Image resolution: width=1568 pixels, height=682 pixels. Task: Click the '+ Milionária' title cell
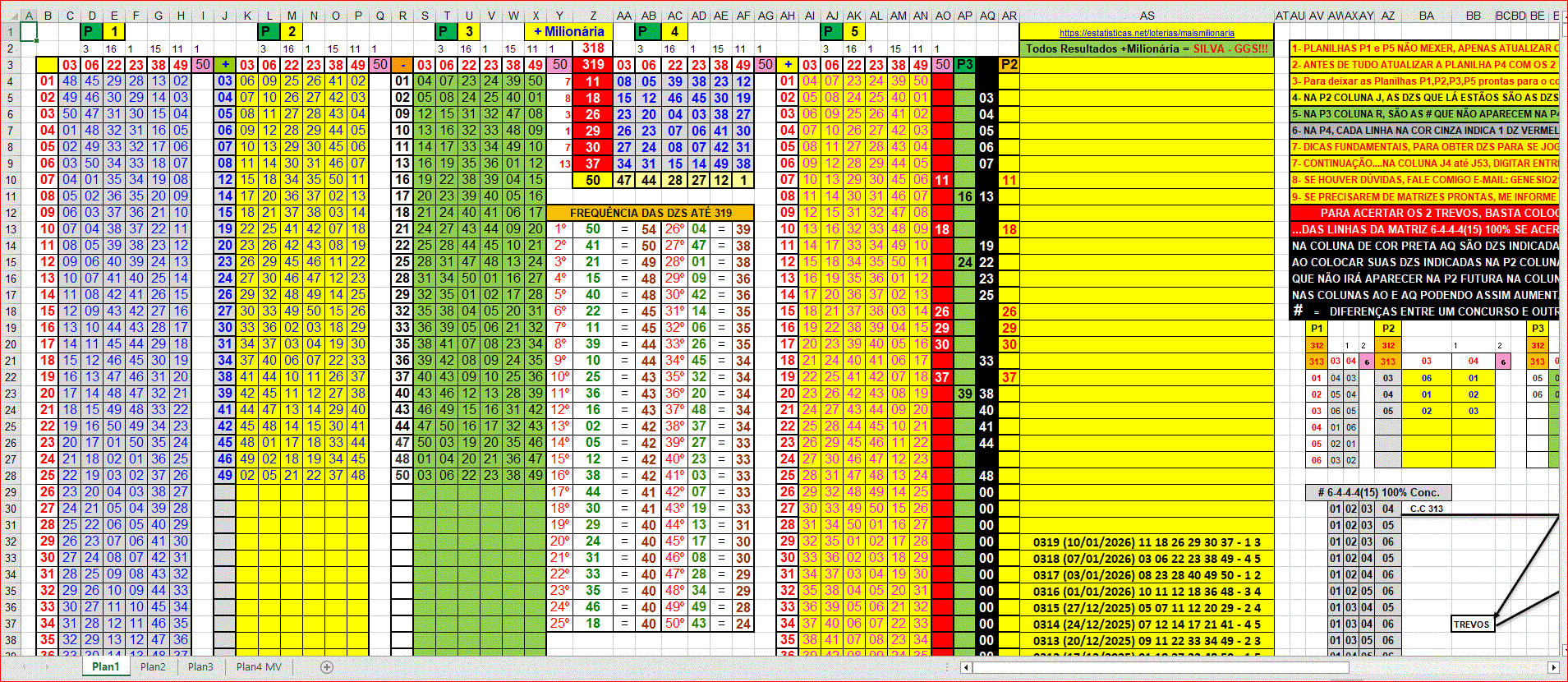click(x=568, y=32)
